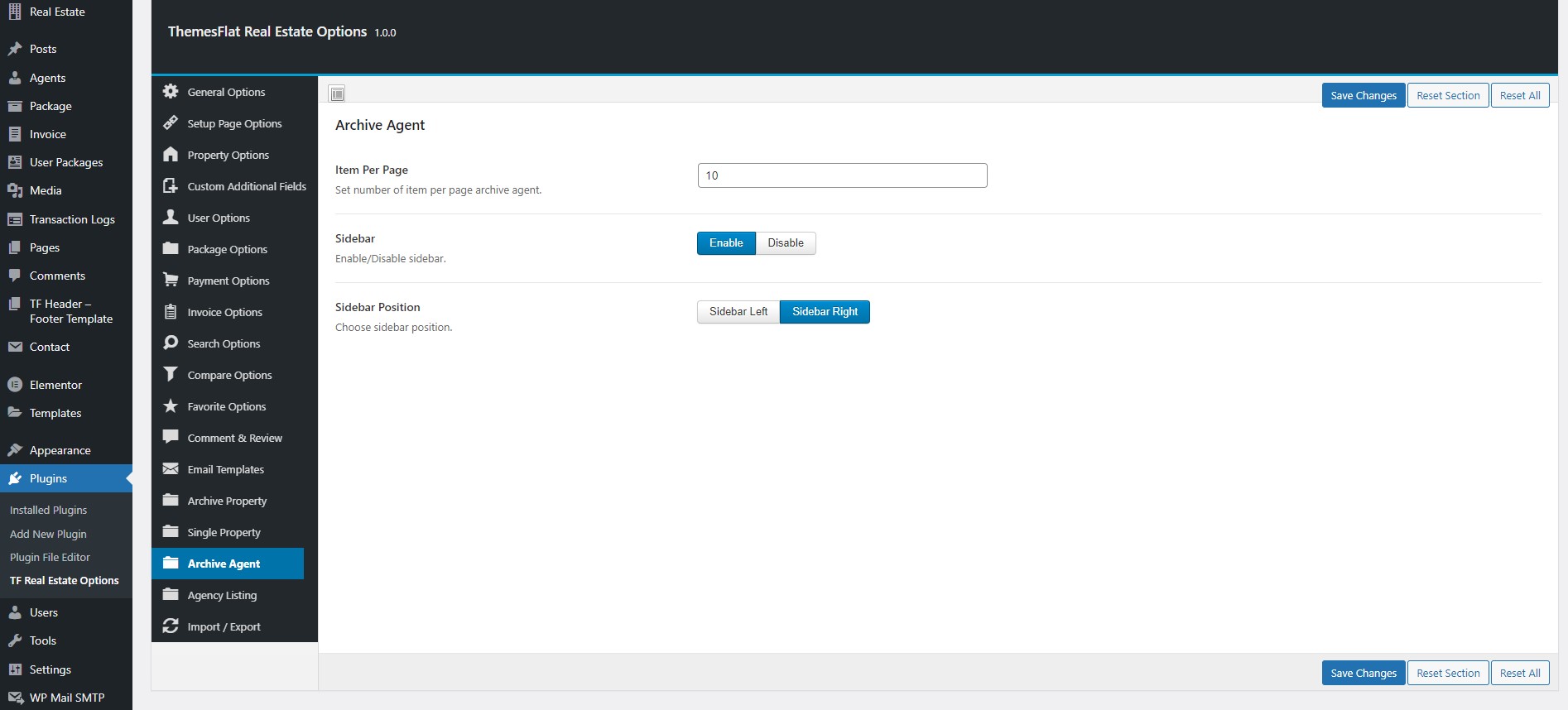Open the Real Estate menu item

coord(66,12)
